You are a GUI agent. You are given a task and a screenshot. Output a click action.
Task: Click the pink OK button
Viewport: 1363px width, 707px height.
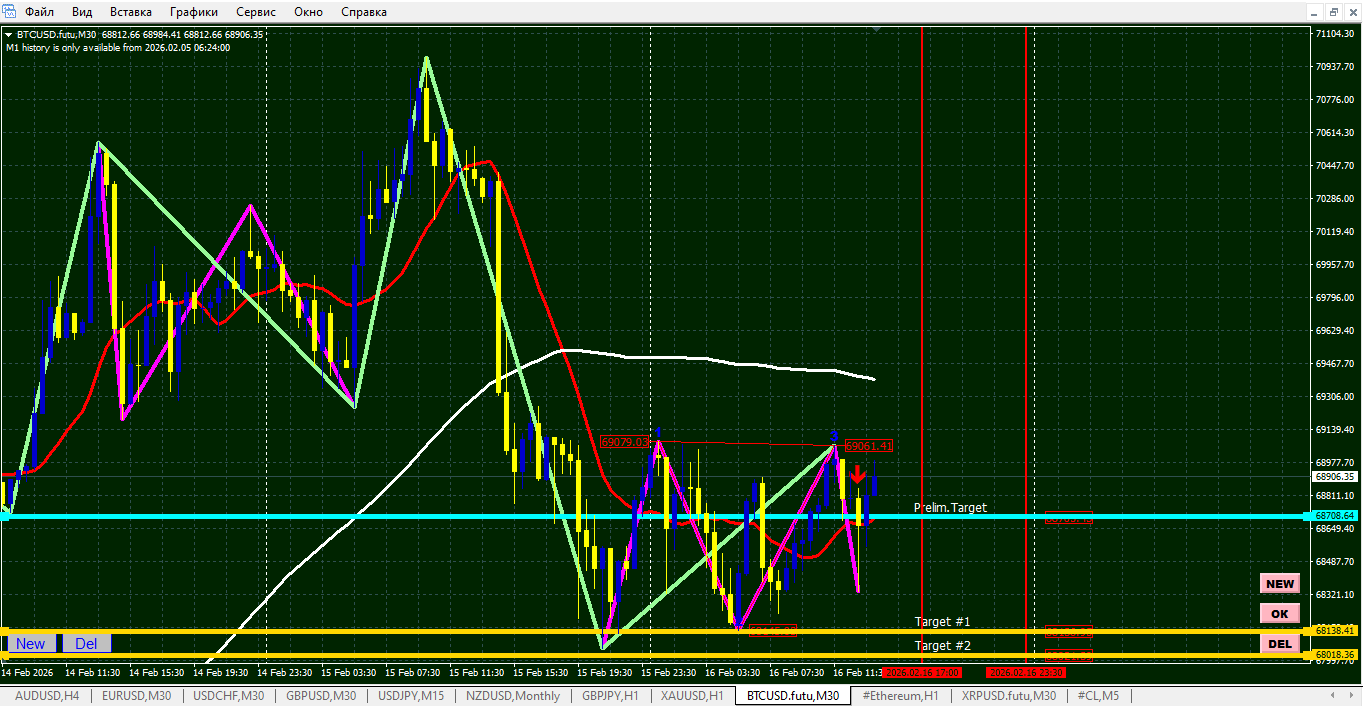tap(1280, 614)
